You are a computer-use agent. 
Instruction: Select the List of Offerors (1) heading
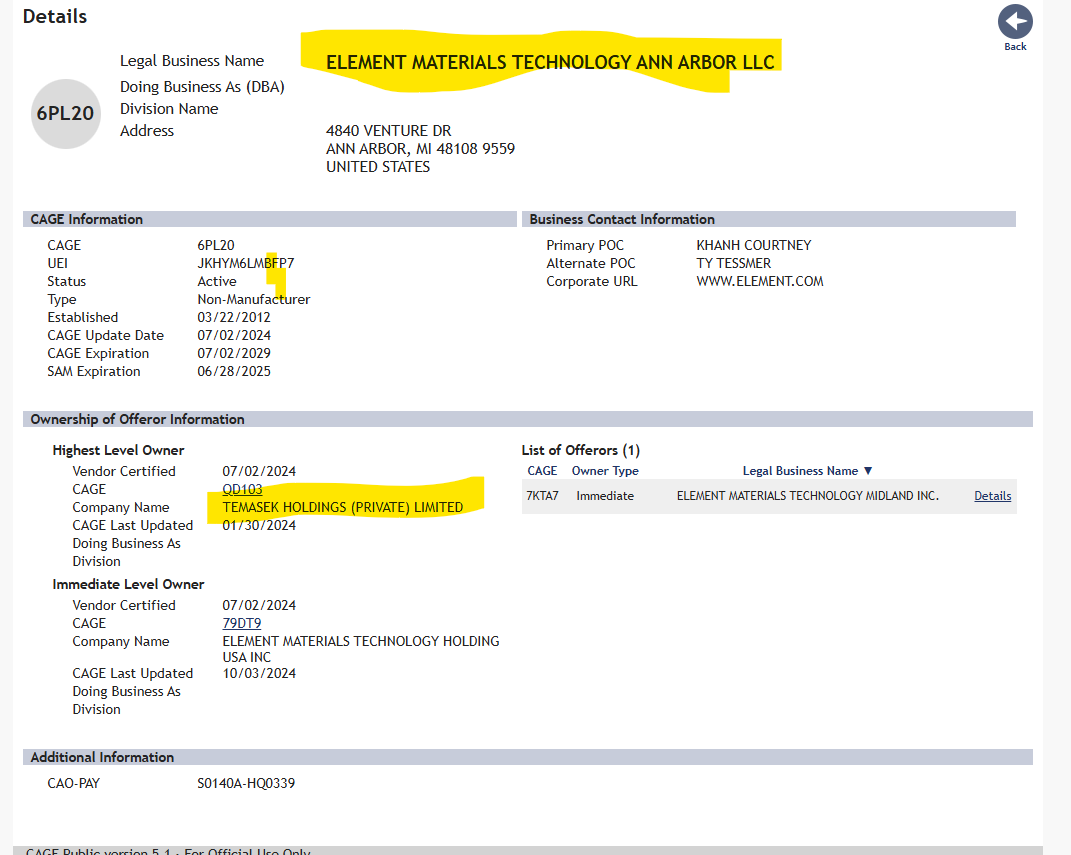(581, 450)
